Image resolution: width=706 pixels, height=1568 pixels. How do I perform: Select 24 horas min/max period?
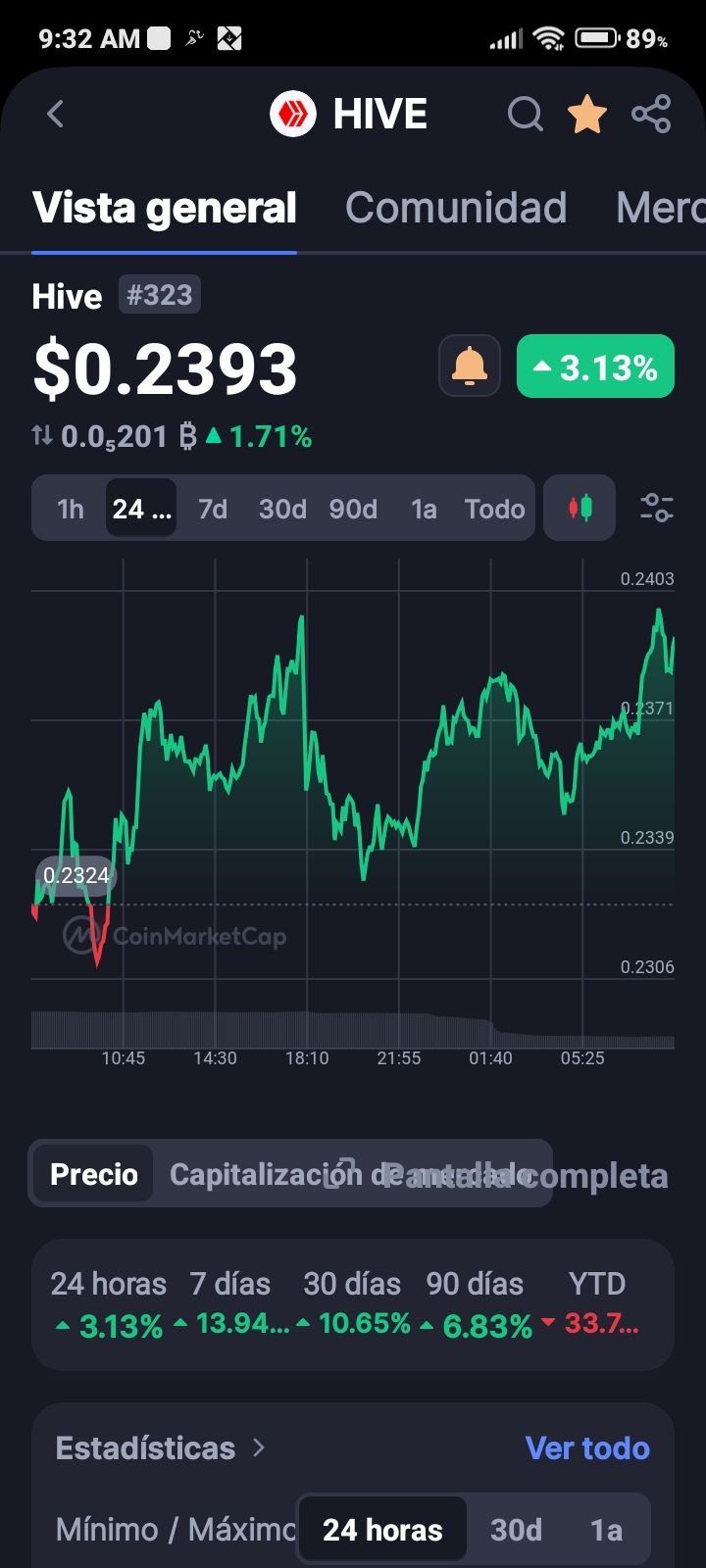[382, 1529]
